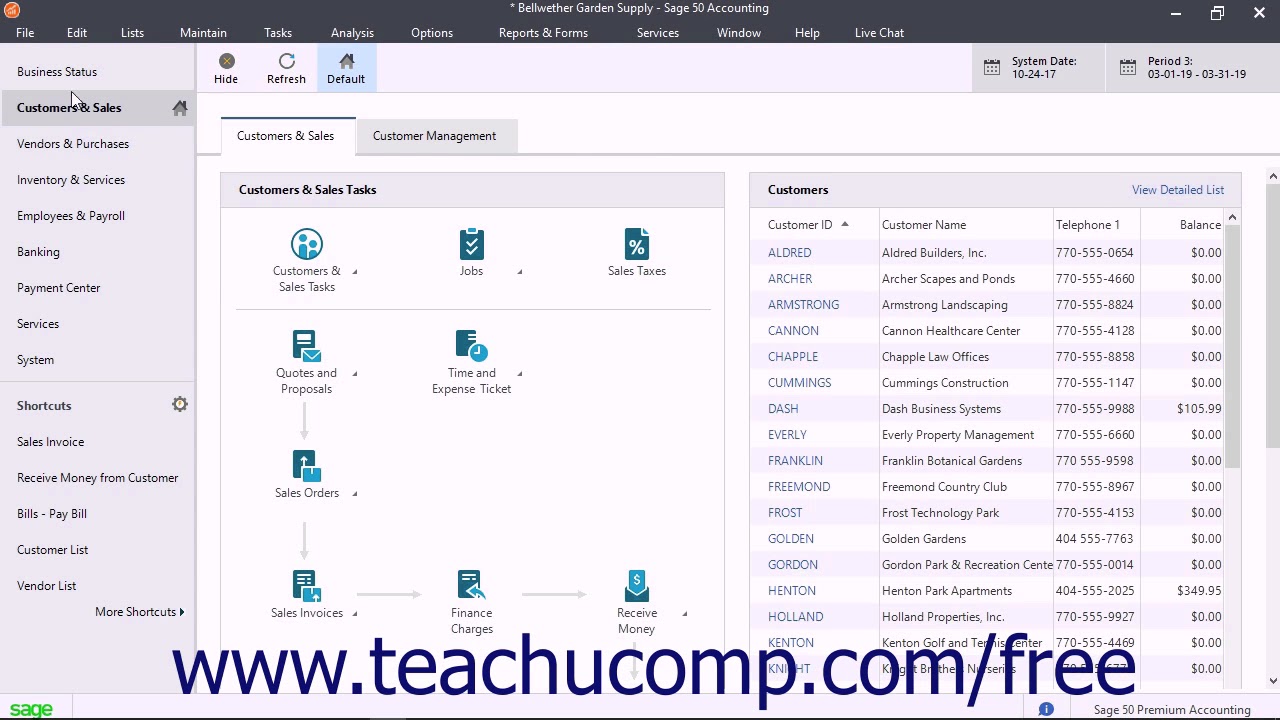Open the Maintain menu
1280x720 pixels.
[203, 33]
